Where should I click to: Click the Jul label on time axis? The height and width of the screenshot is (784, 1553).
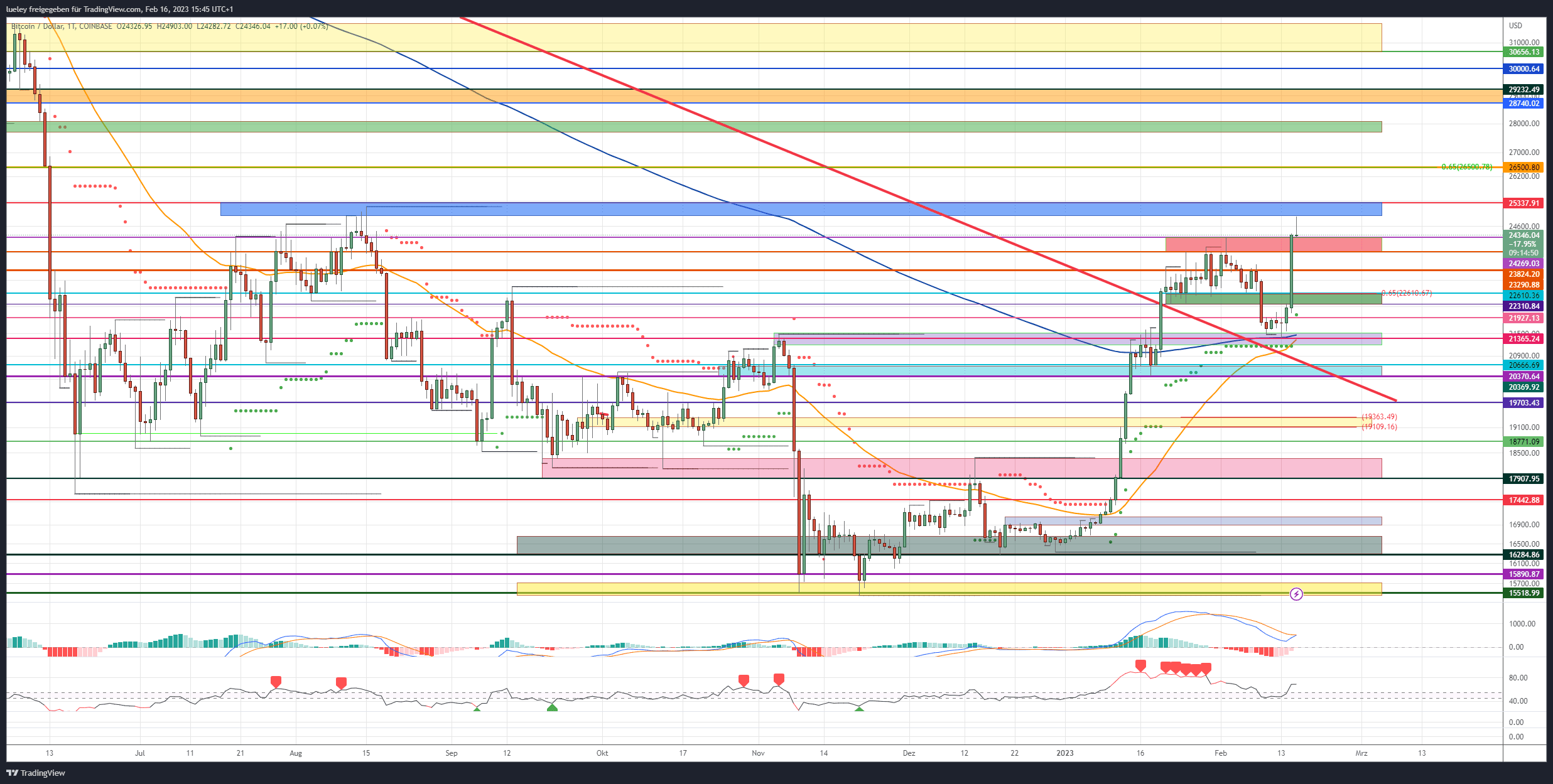140,753
